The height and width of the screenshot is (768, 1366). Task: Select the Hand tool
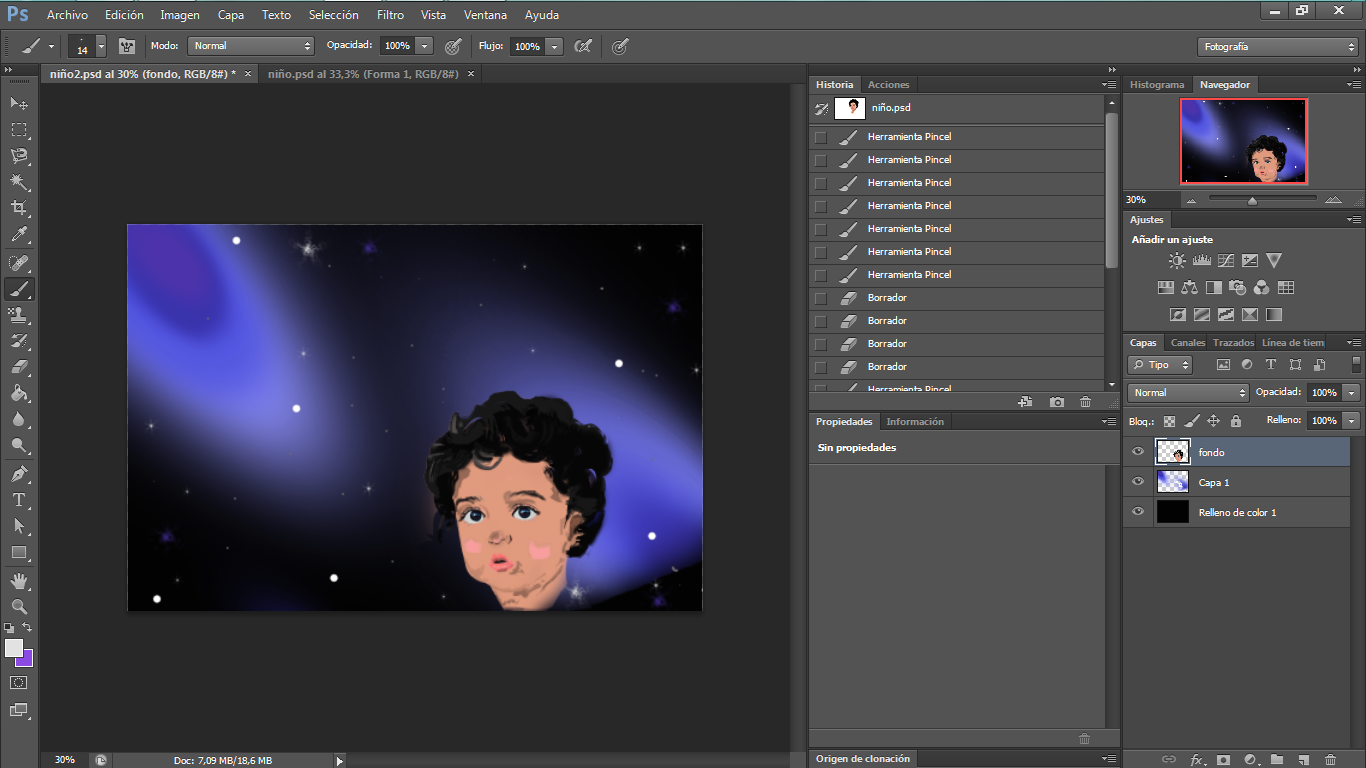[x=19, y=581]
